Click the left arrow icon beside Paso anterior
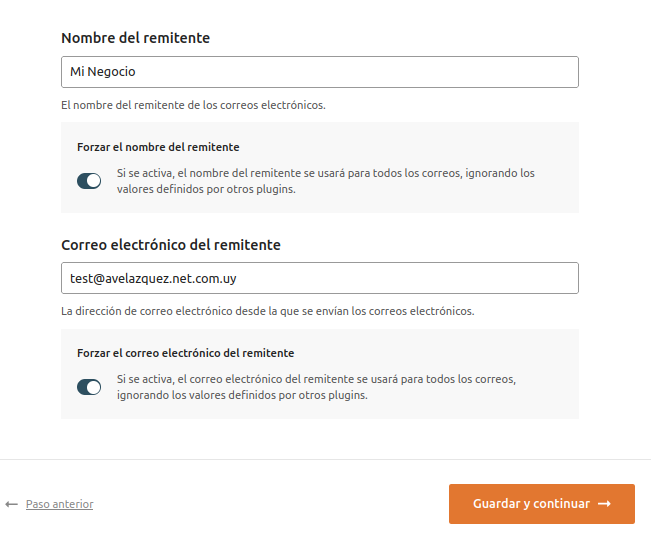Image resolution: width=651 pixels, height=541 pixels. point(12,505)
